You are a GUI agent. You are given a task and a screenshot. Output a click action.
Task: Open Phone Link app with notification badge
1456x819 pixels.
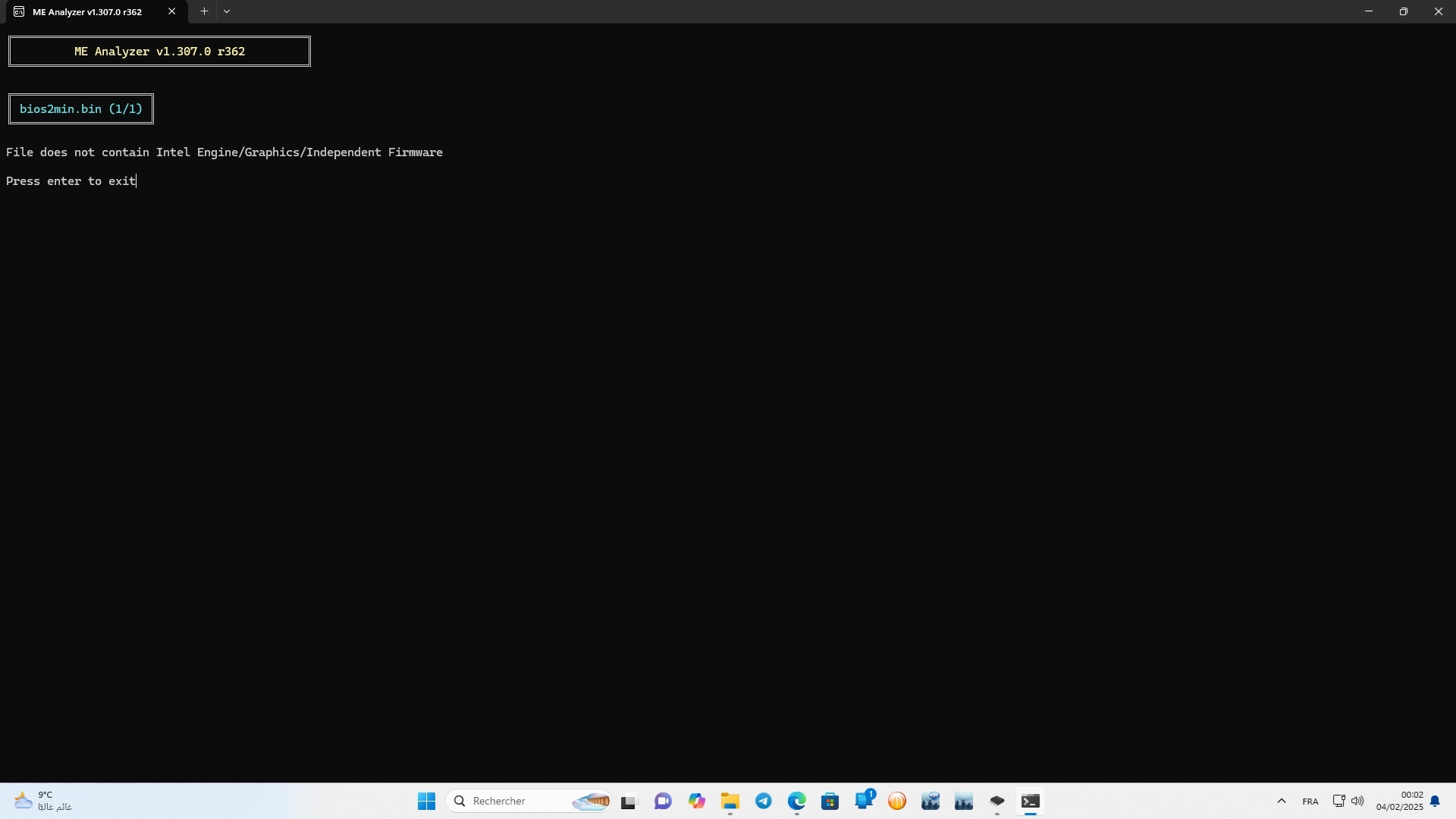click(x=864, y=802)
